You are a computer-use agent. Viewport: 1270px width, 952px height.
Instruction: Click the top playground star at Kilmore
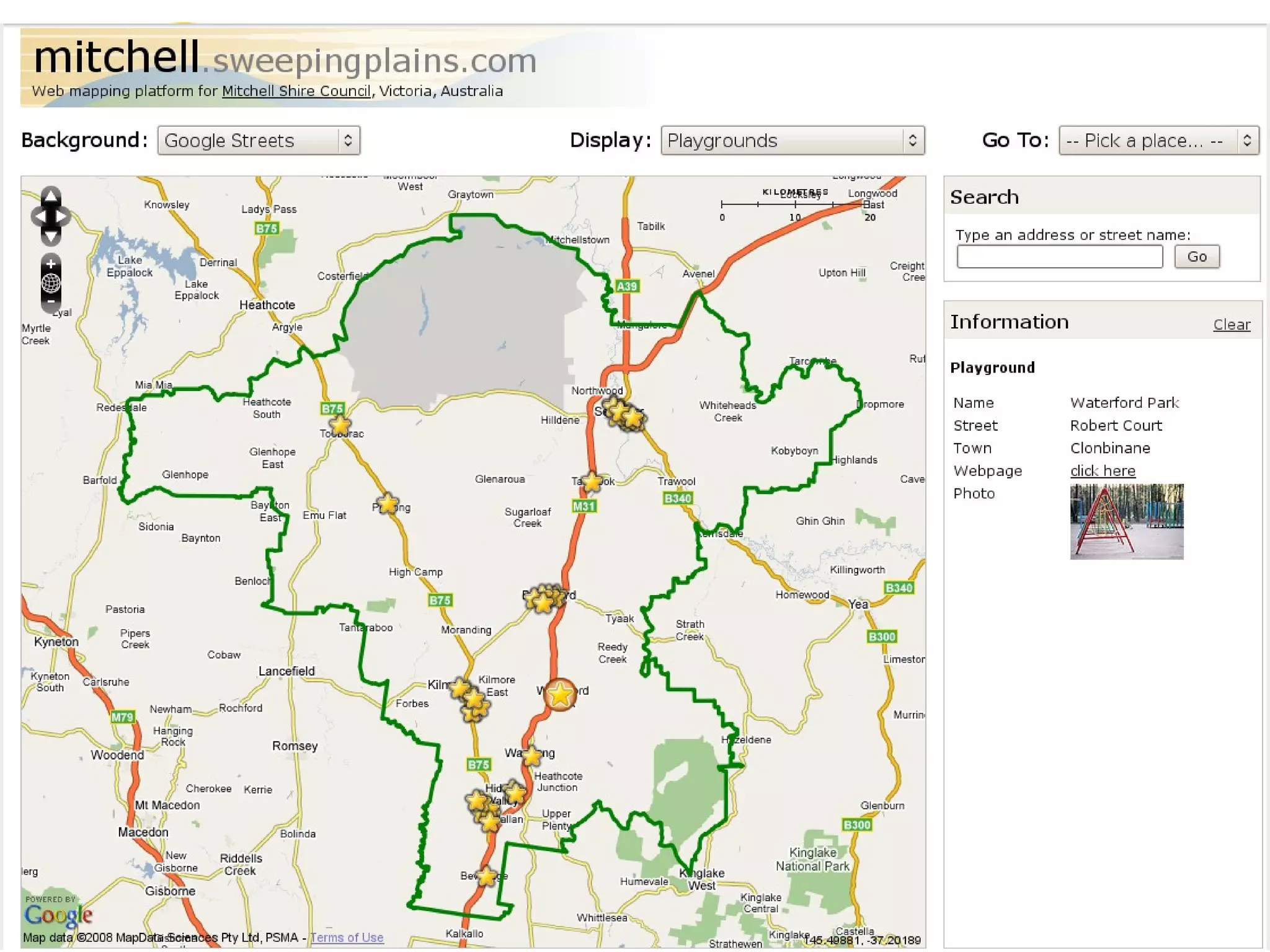coord(460,687)
